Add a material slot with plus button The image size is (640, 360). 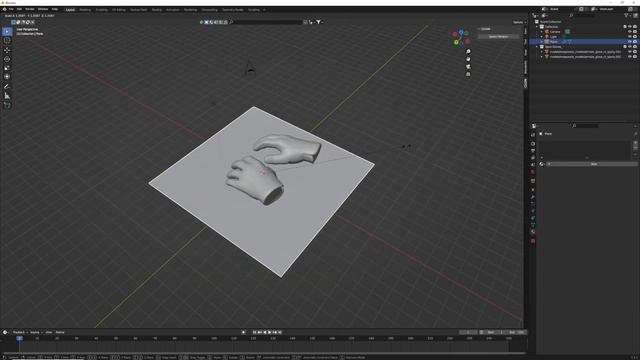tap(635, 143)
